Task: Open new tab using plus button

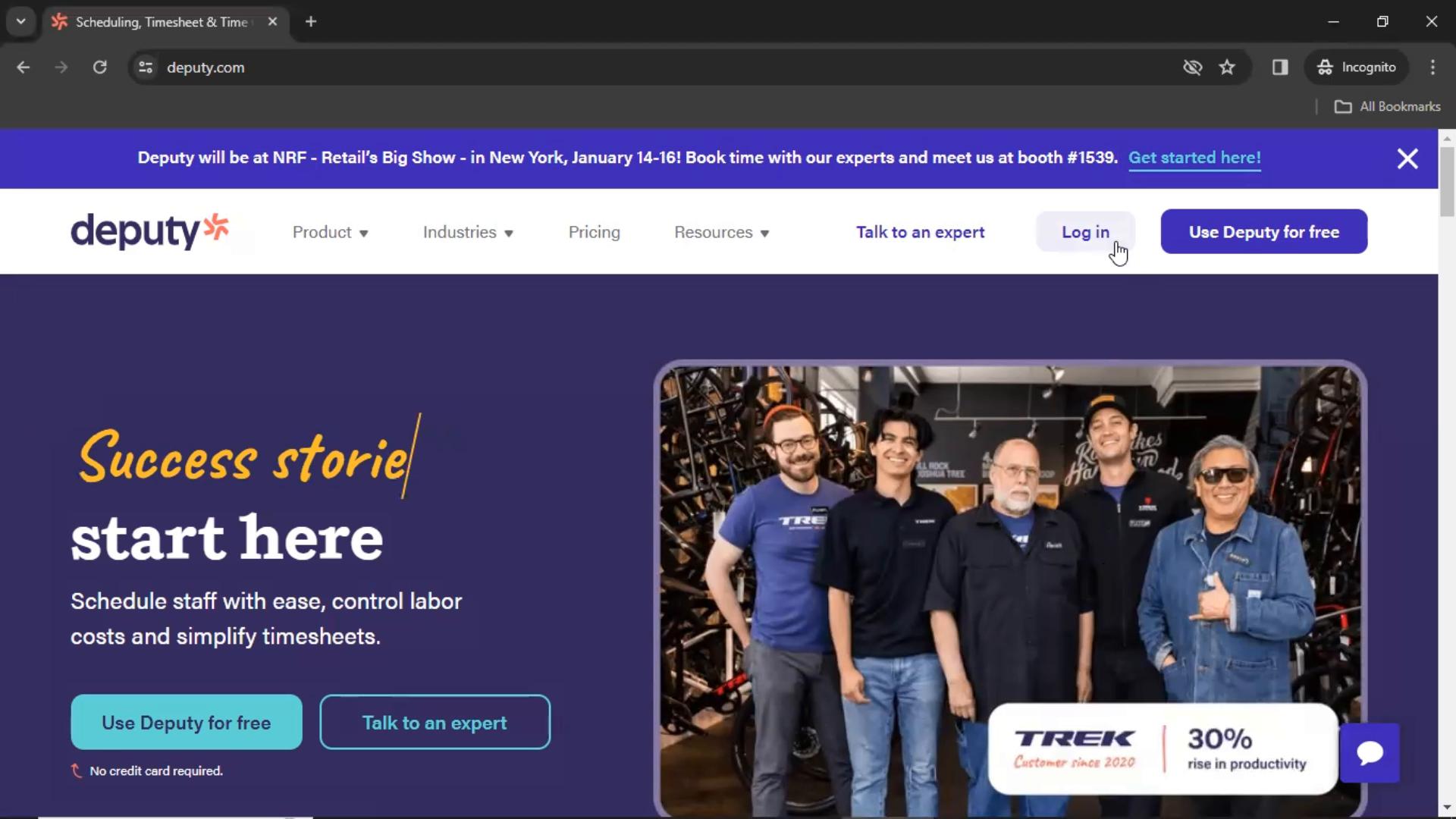Action: pos(309,22)
